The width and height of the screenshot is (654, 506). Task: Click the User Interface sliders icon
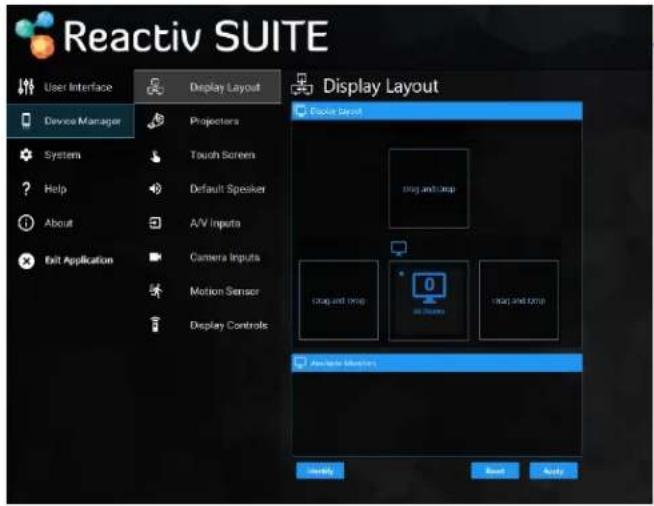26,86
